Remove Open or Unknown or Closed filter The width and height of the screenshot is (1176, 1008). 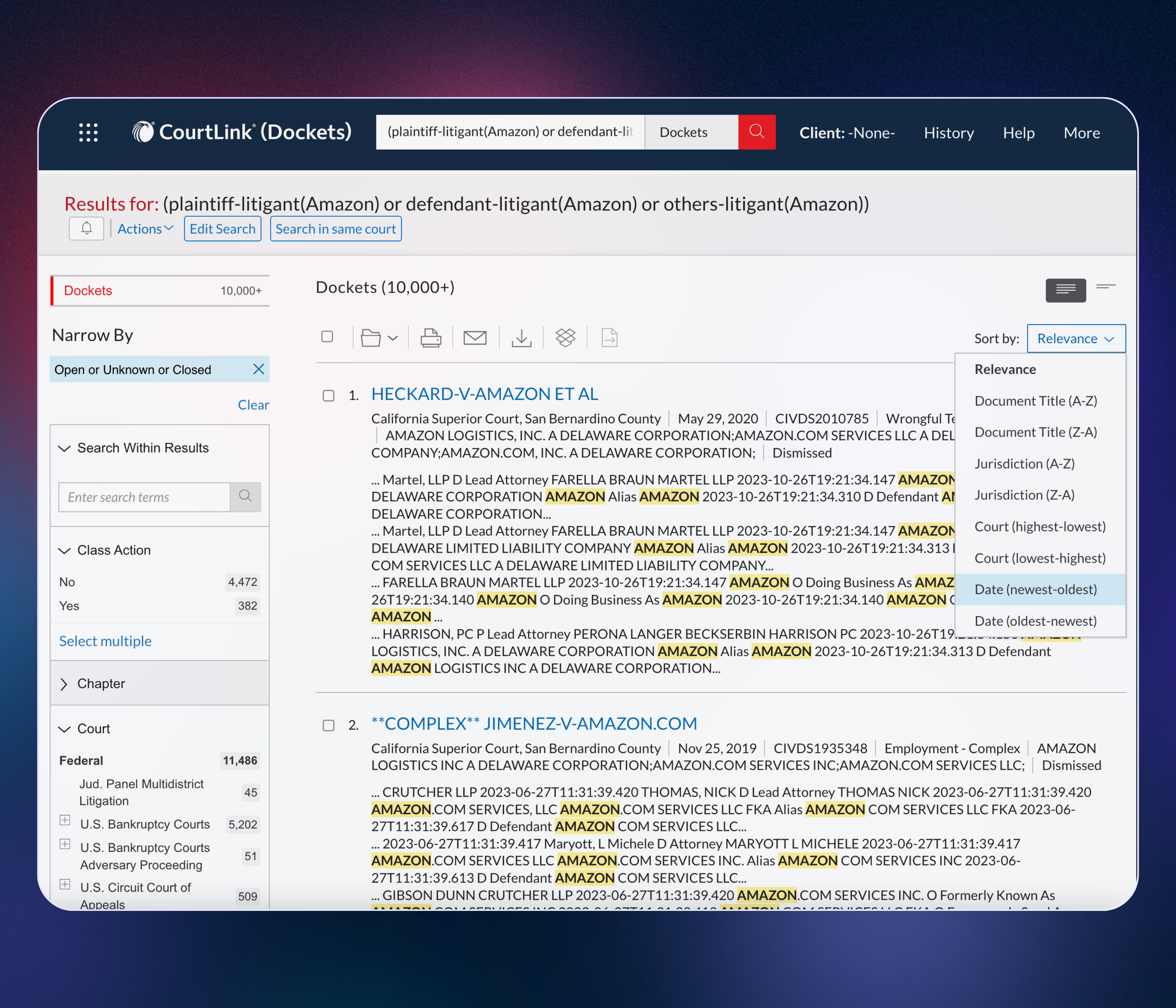click(x=258, y=369)
